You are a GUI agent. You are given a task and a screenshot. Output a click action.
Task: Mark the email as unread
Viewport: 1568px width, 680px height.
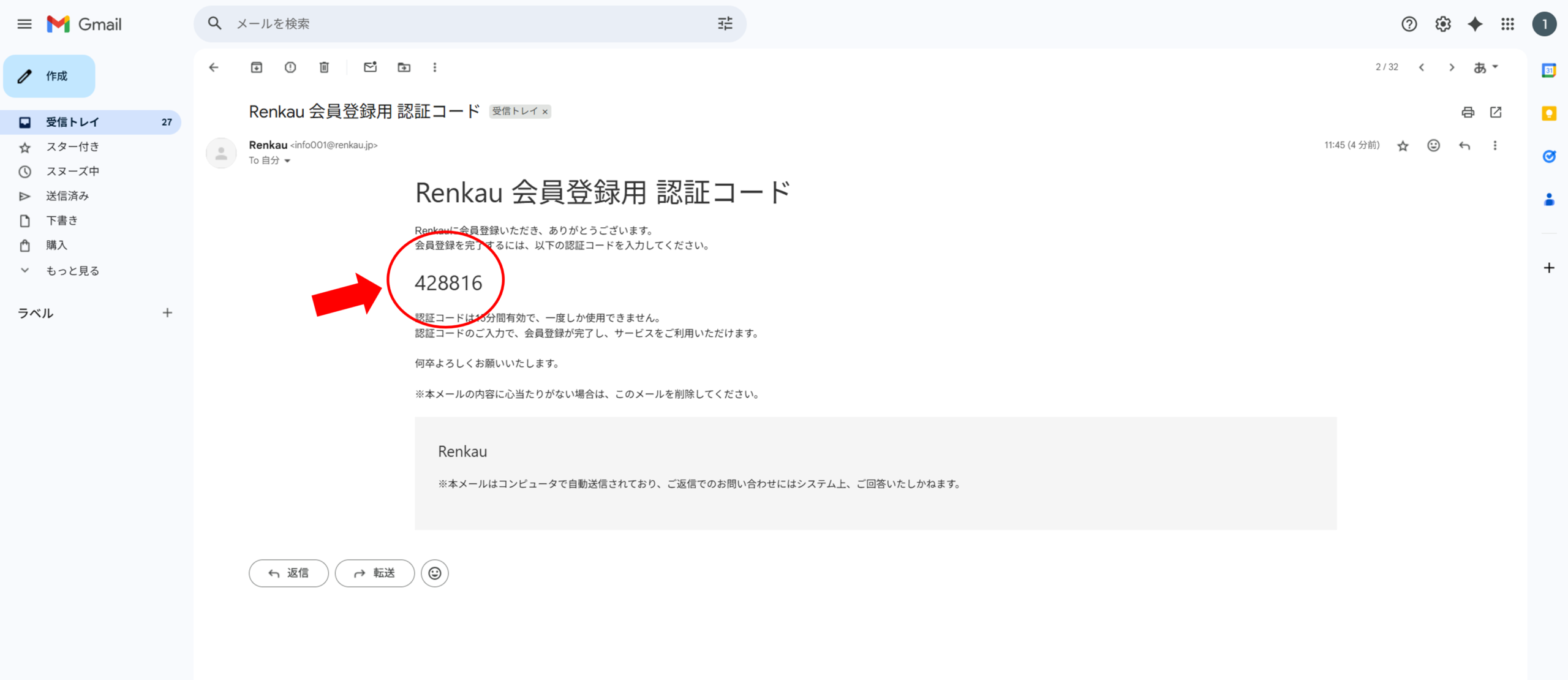point(369,67)
